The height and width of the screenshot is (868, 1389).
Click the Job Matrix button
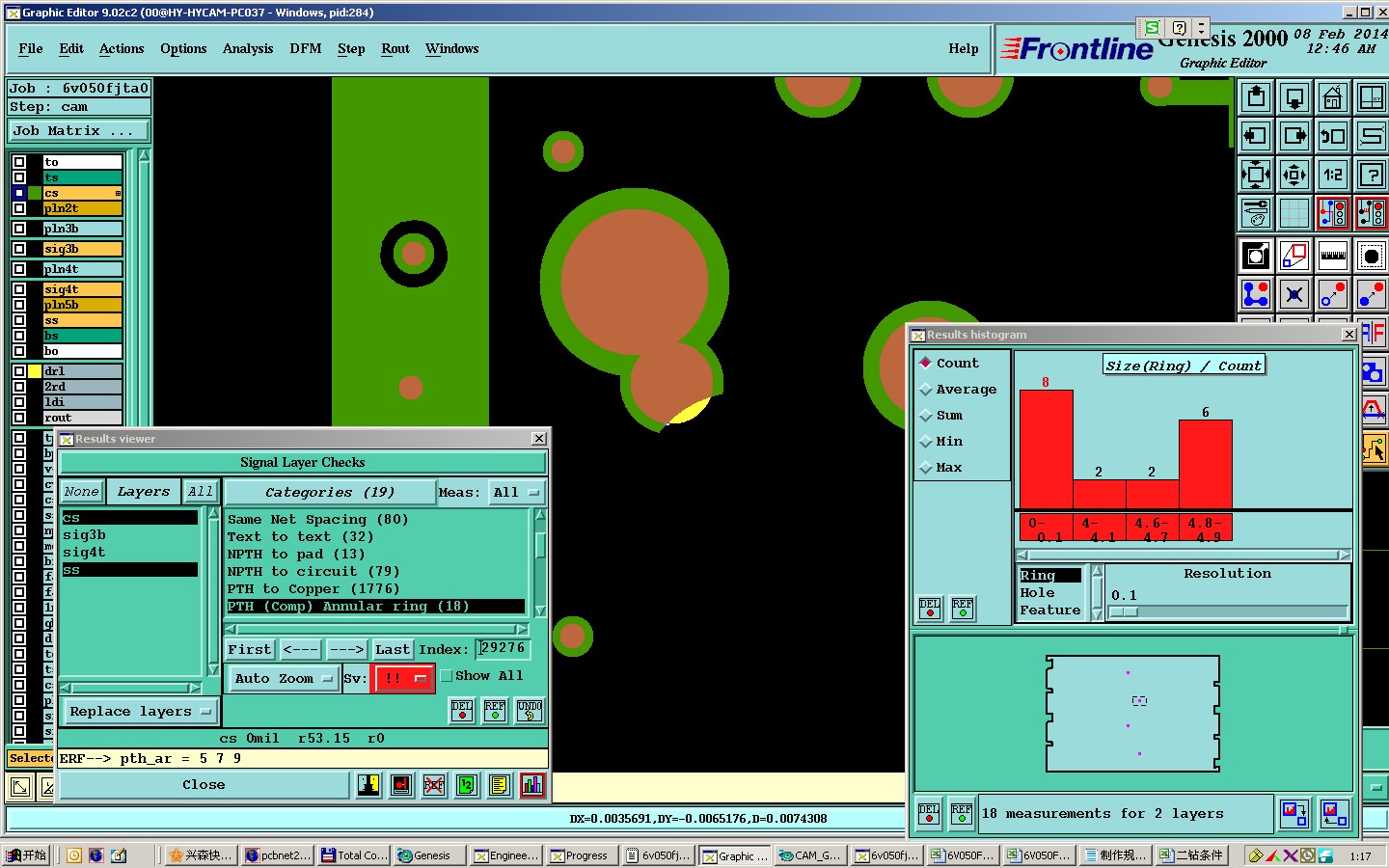(x=79, y=131)
